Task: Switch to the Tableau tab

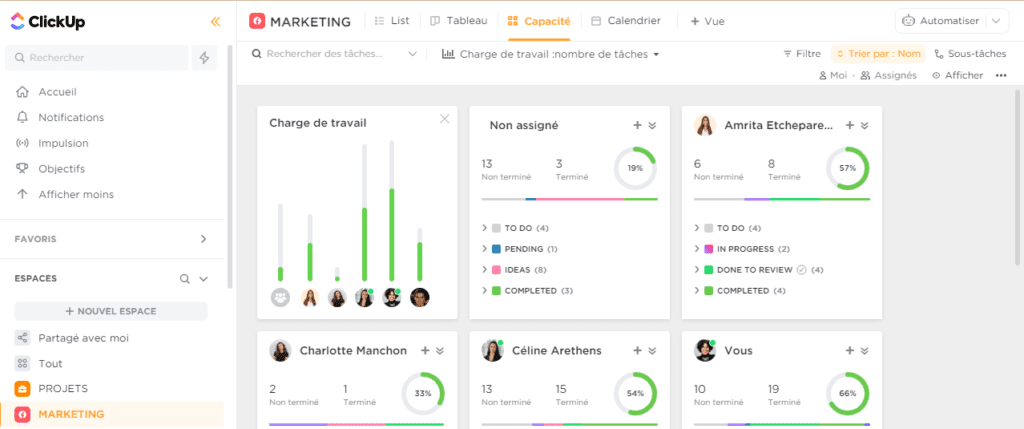Action: pyautogui.click(x=459, y=21)
